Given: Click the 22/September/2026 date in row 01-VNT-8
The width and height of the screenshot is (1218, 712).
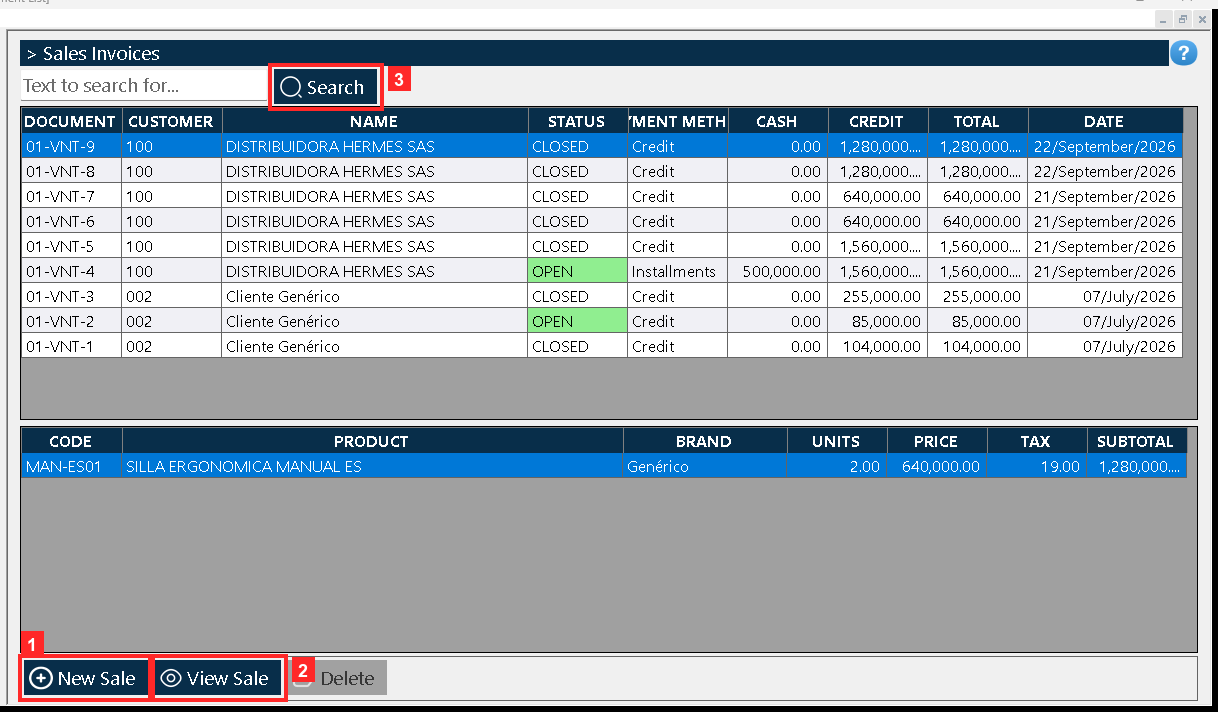Looking at the screenshot, I should (1104, 171).
